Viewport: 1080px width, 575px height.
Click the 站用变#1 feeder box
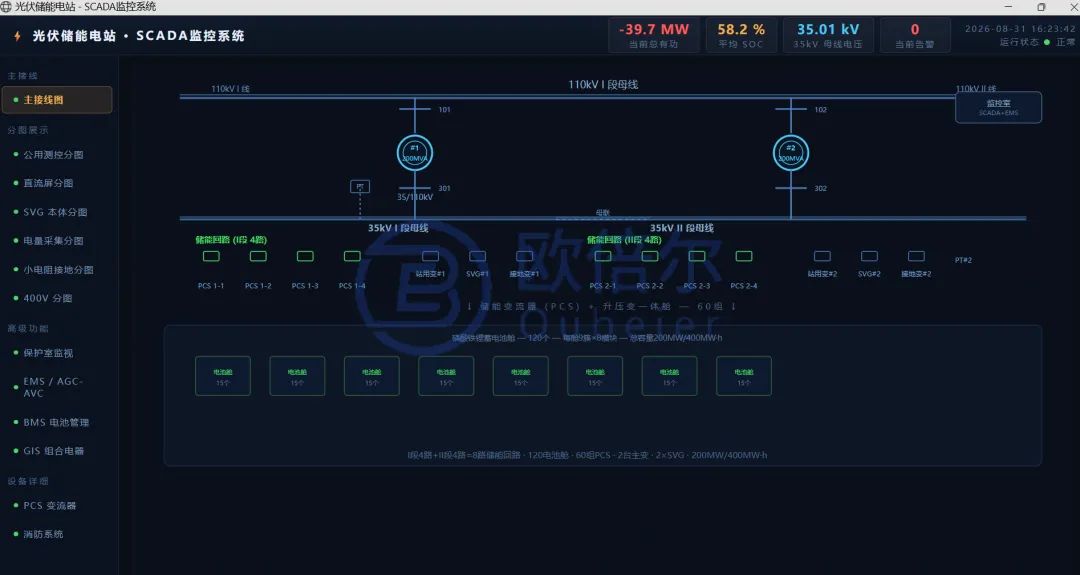(430, 256)
